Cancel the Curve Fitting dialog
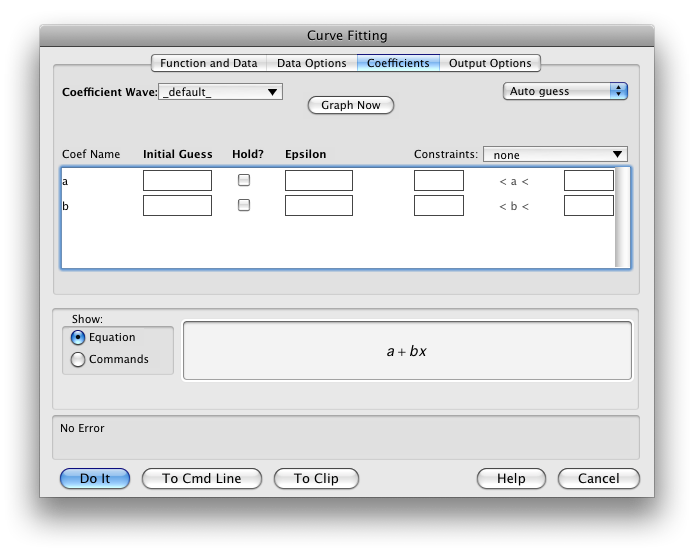 pos(598,479)
